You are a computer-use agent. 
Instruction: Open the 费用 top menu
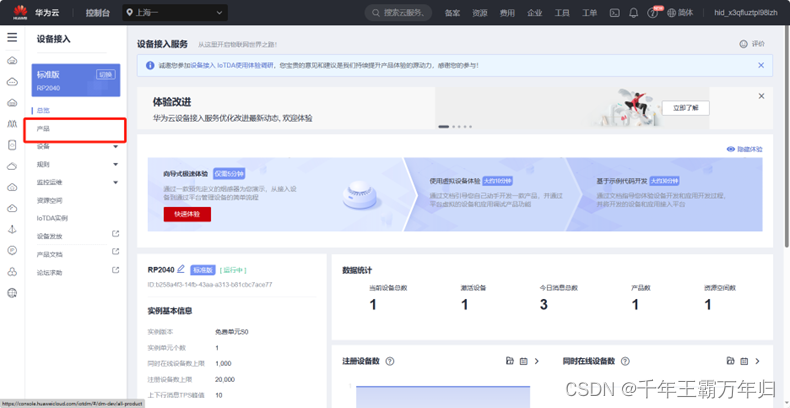[x=507, y=13]
